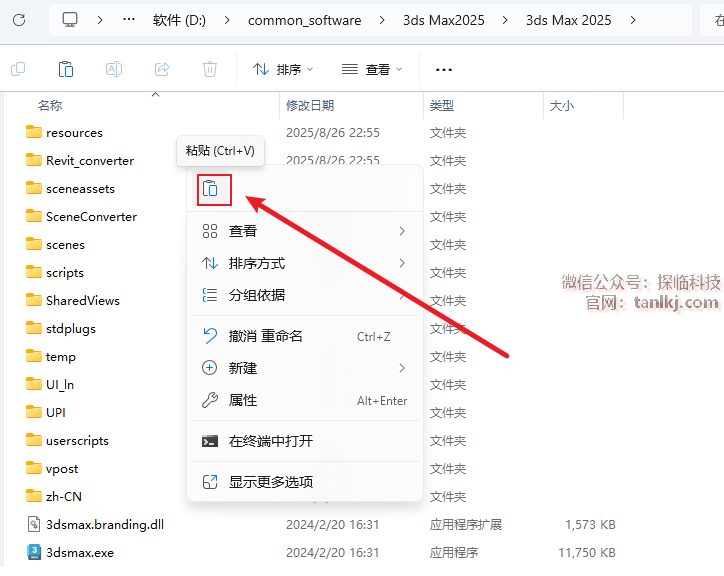This screenshot has width=724, height=576.
Task: Expand chevron after 软件 (D:) breadcrumb
Action: [227, 20]
